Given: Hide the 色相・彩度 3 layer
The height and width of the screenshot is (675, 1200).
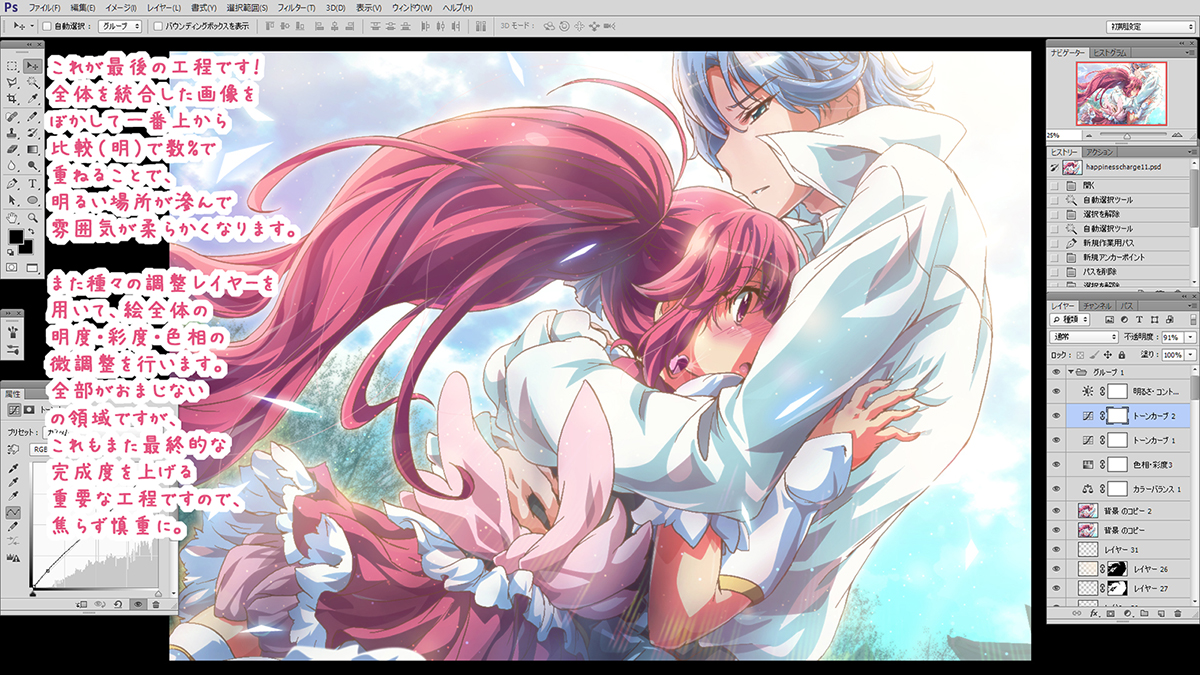Looking at the screenshot, I should click(1057, 464).
